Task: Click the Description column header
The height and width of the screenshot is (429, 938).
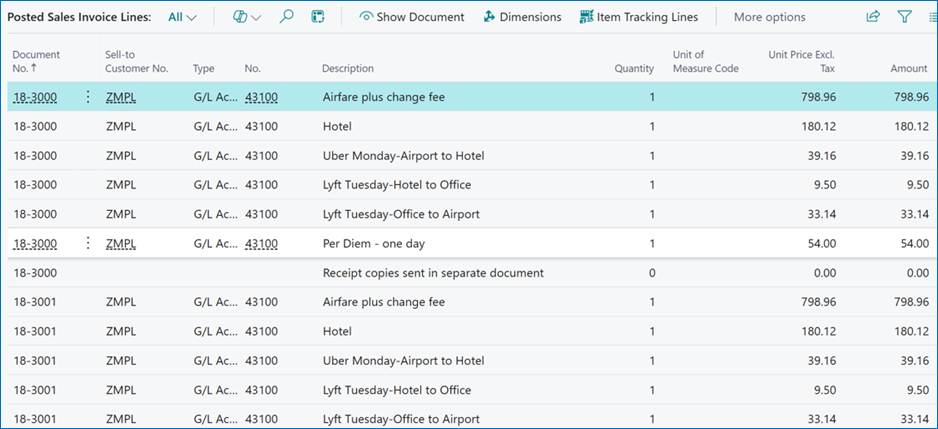Action: point(348,68)
